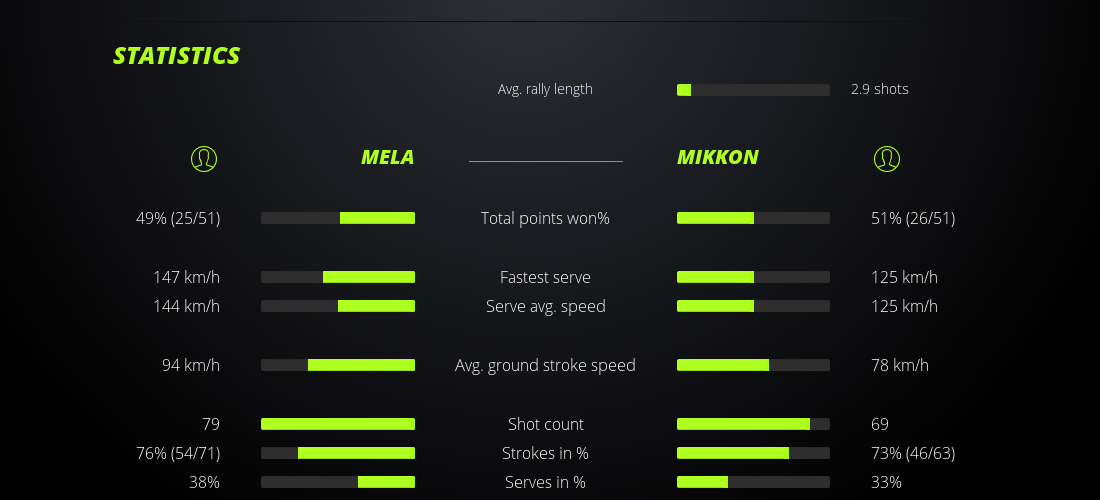The image size is (1100, 500).
Task: Click the Mela player profile icon
Action: click(x=203, y=158)
